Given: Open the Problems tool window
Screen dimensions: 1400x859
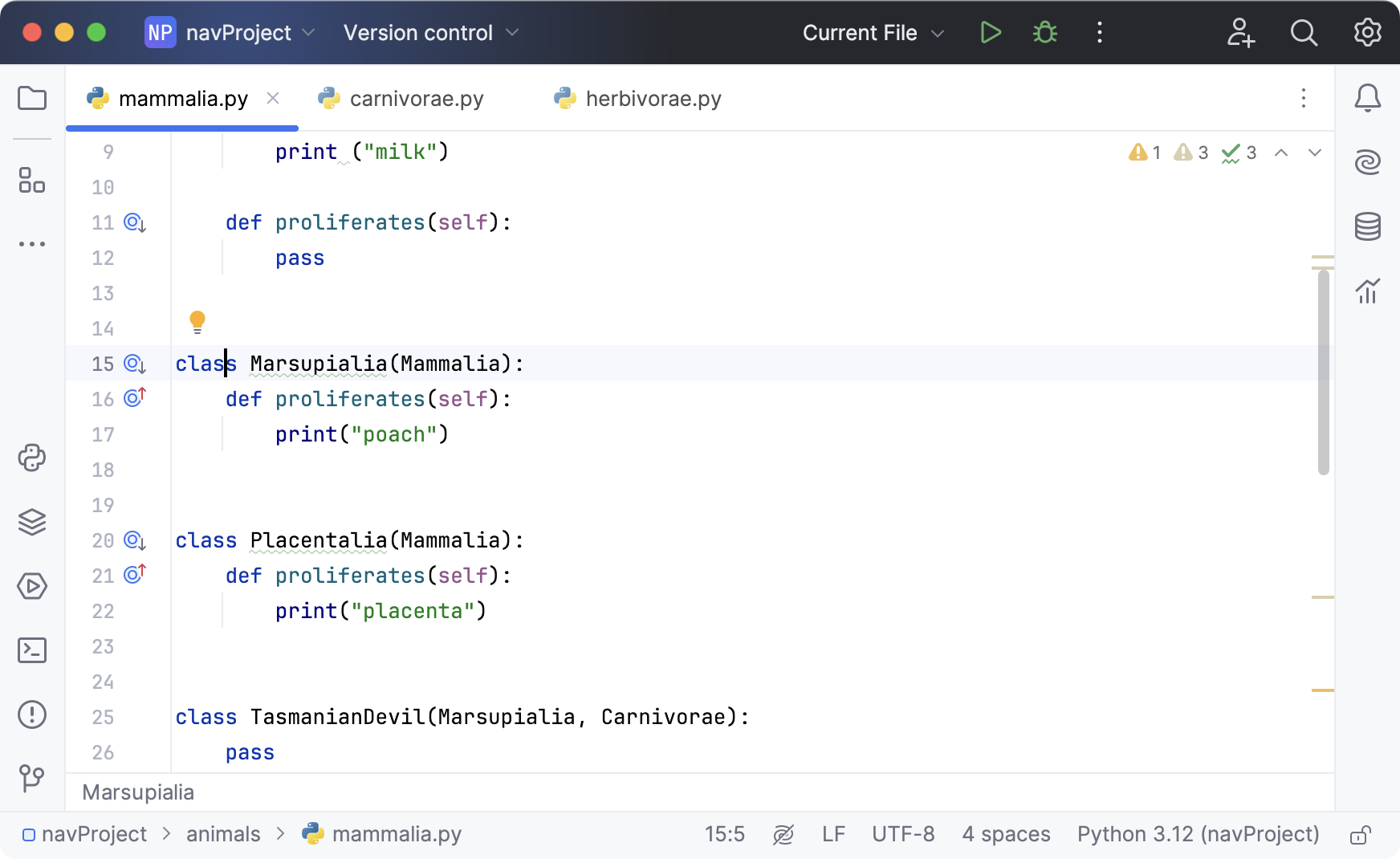Looking at the screenshot, I should click(32, 714).
